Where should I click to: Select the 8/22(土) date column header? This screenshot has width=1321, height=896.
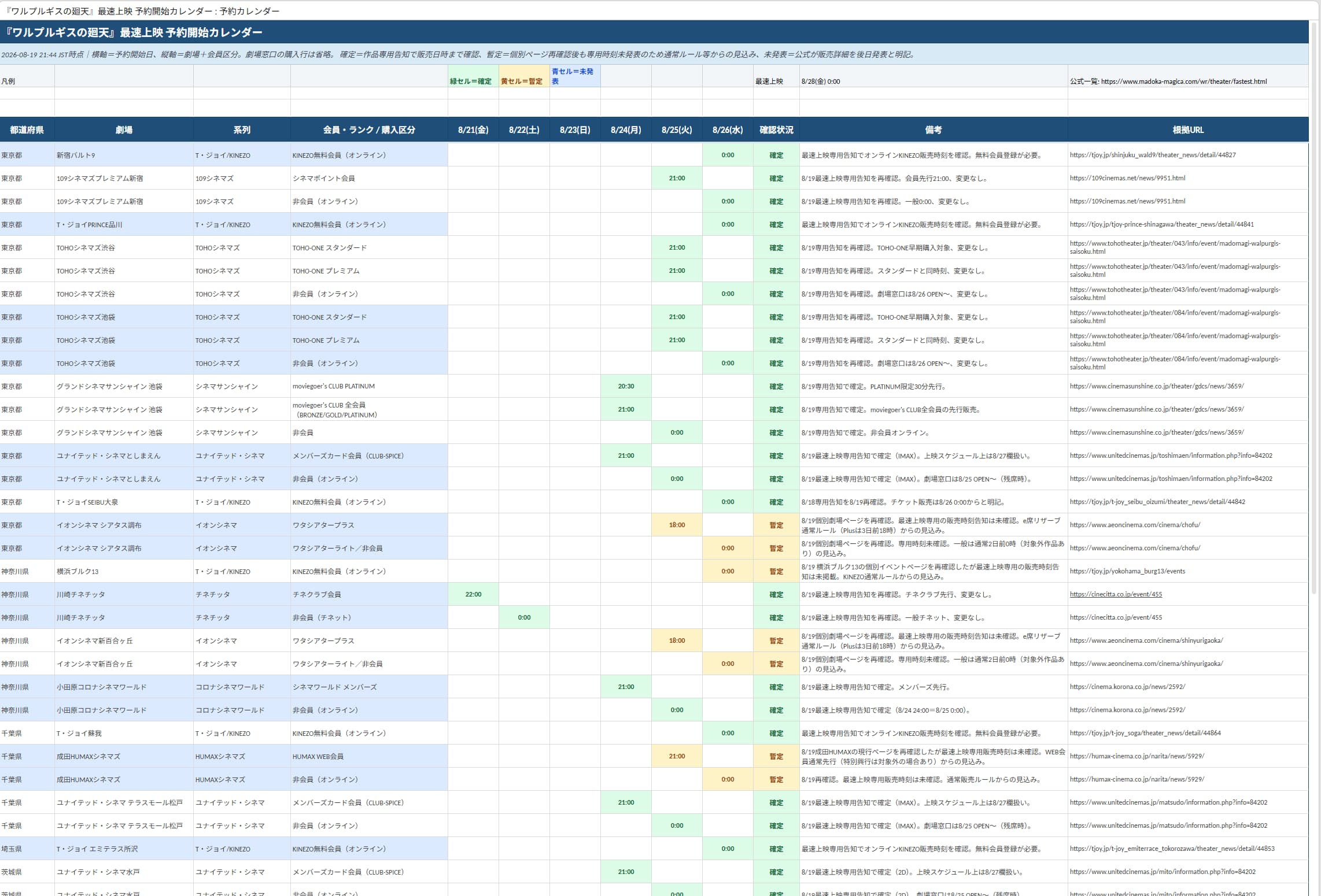524,130
